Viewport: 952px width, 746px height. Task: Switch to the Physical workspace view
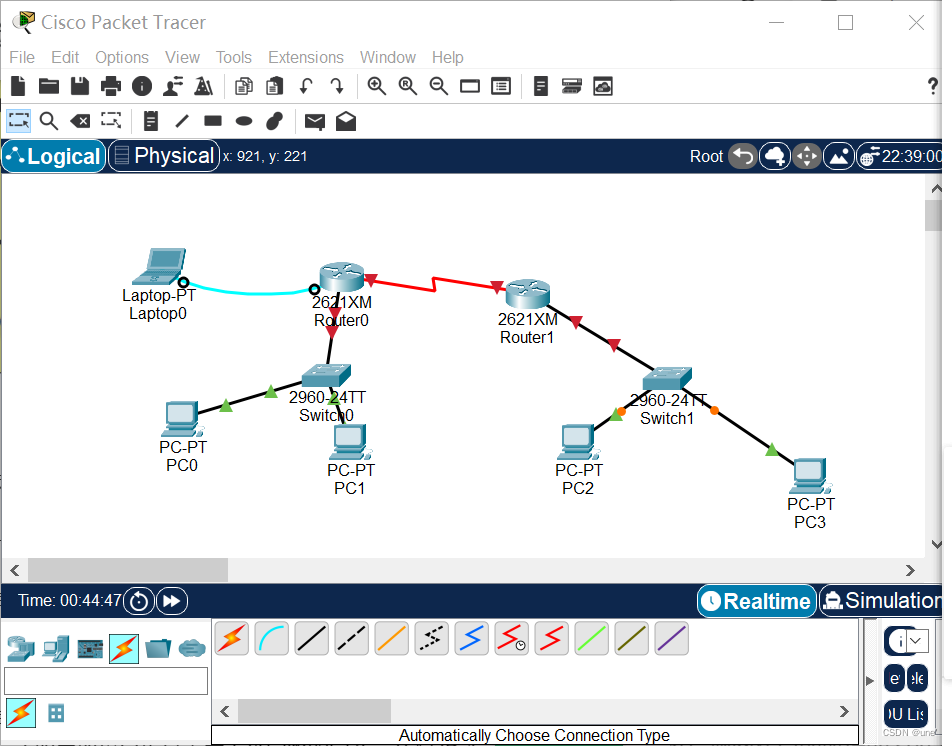(x=164, y=156)
